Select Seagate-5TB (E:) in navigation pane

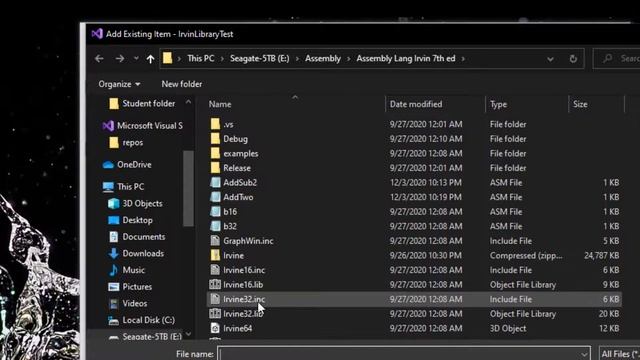[x=145, y=337]
